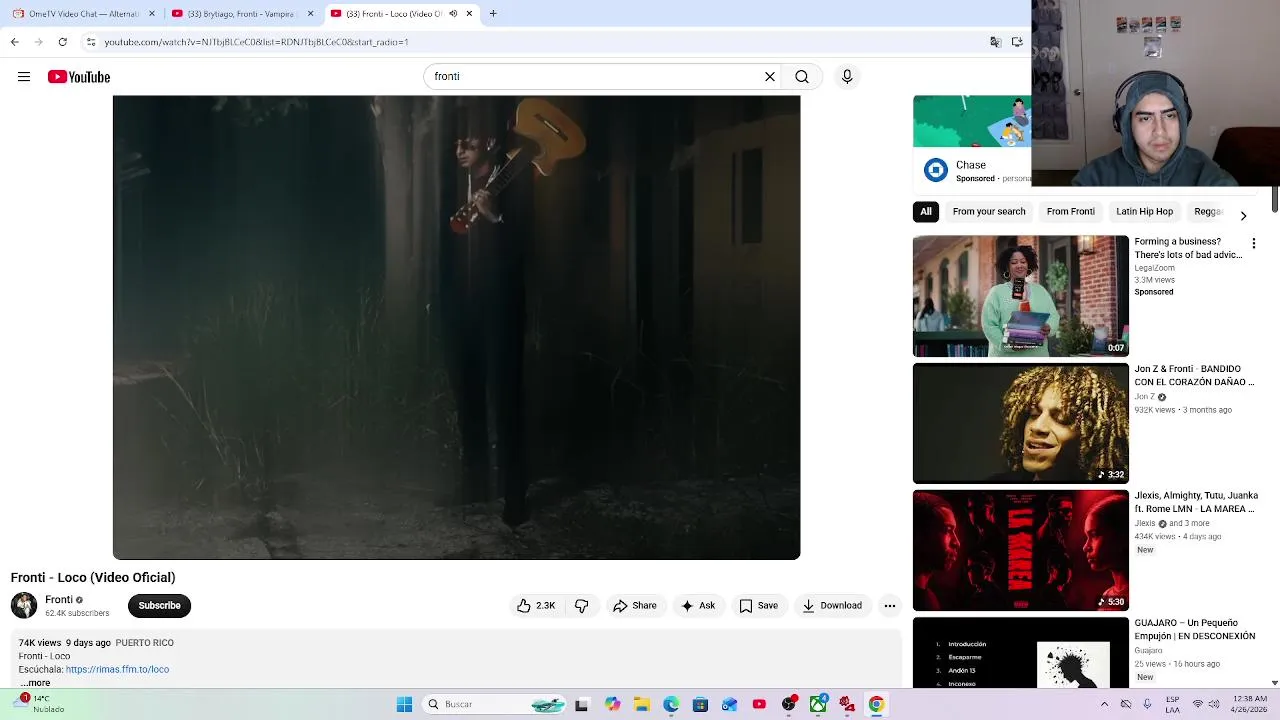Screen dimensions: 1280x720
Task: Start voice search with microphone icon
Action: (847, 76)
